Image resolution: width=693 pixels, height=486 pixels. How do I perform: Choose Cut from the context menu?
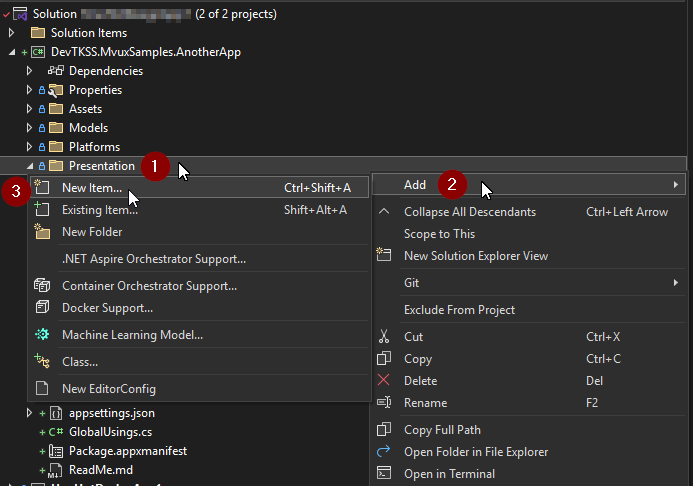[x=529, y=337]
